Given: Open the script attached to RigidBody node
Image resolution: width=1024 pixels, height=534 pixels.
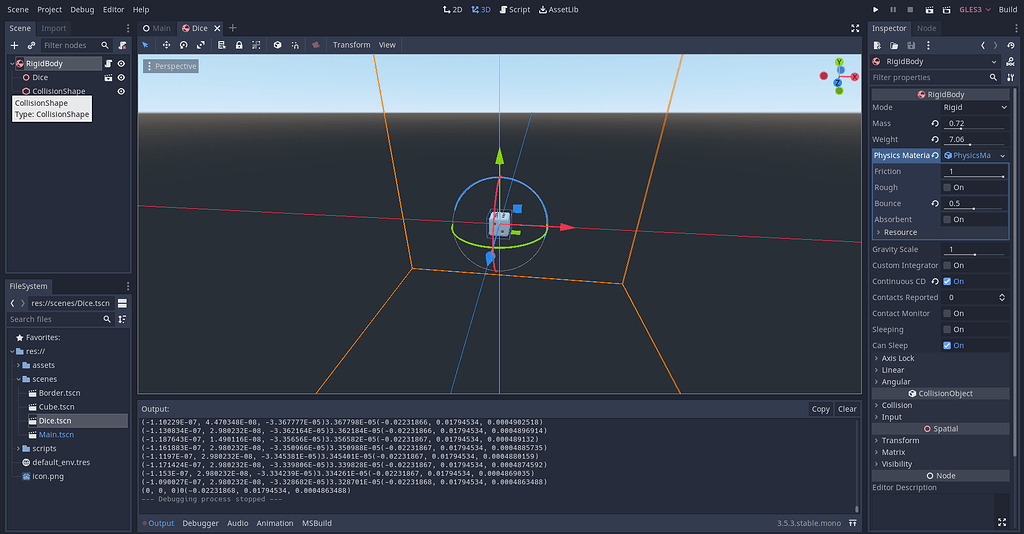Looking at the screenshot, I should click(x=108, y=63).
